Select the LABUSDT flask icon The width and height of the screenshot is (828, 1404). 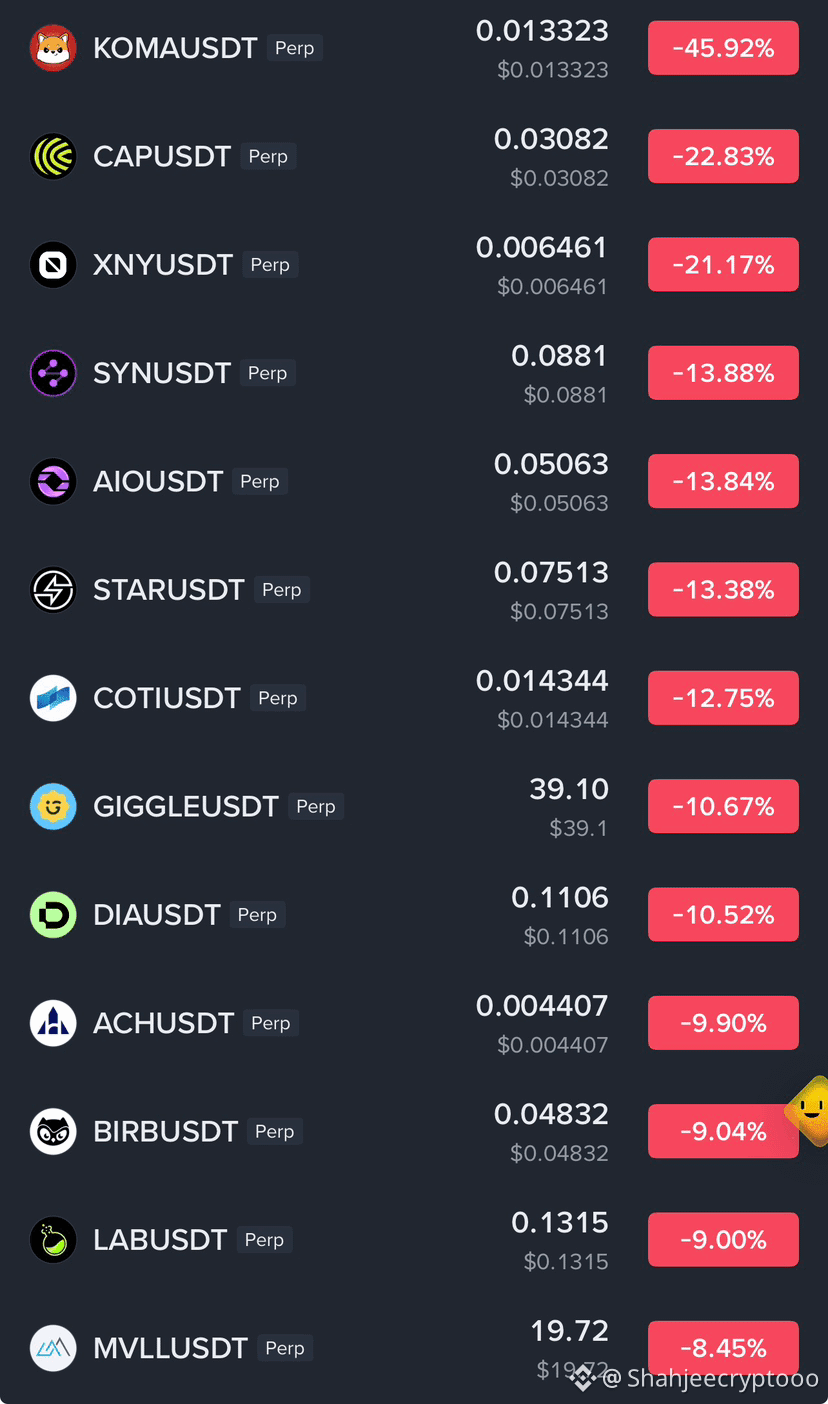pyautogui.click(x=53, y=1240)
